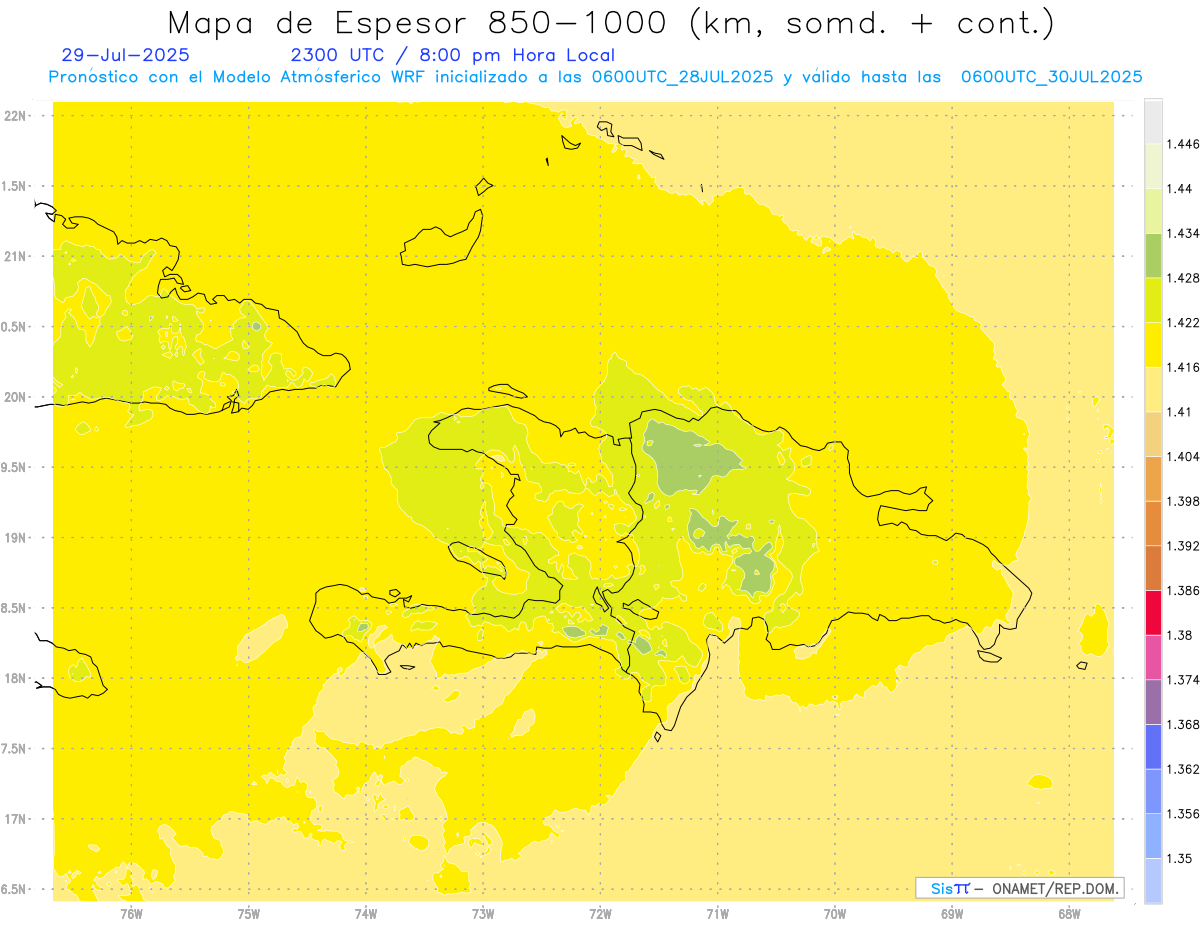Image resolution: width=1200 pixels, height=927 pixels.
Task: Click the red legend swatch above 1.38
Action: coord(1153,612)
